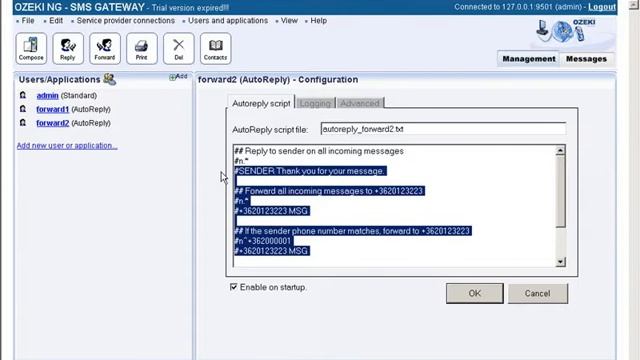The image size is (640, 360).
Task: Click the '#n^+362000001' script line
Action: pyautogui.click(x=263, y=241)
